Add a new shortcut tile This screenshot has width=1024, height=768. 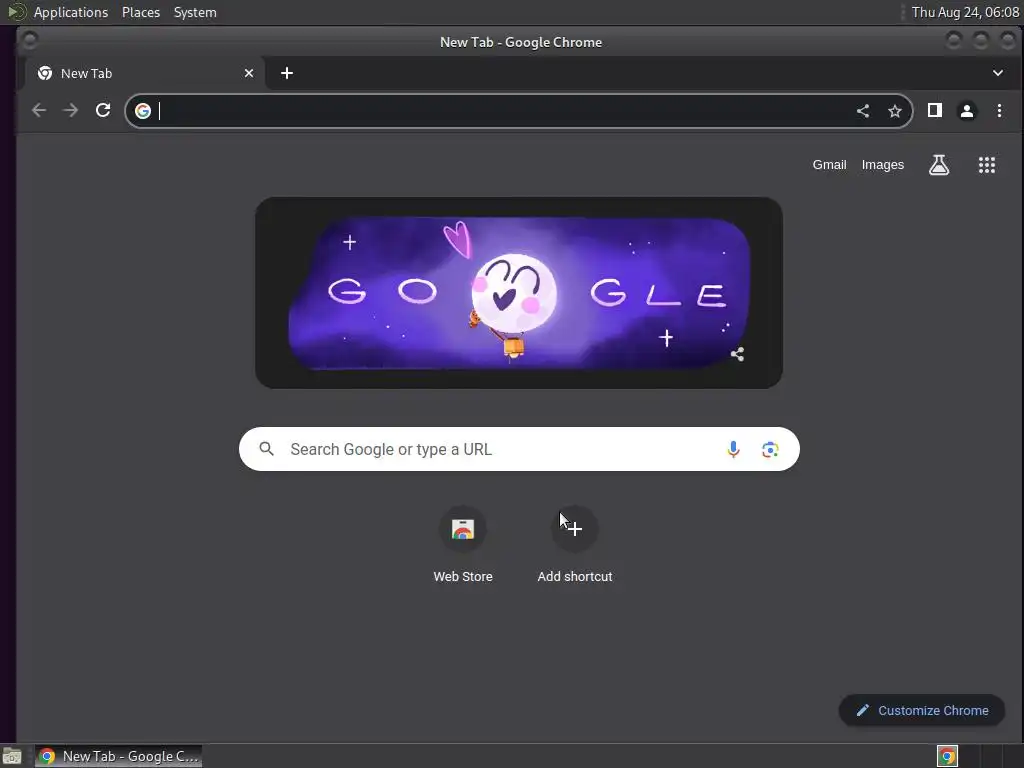coord(575,529)
